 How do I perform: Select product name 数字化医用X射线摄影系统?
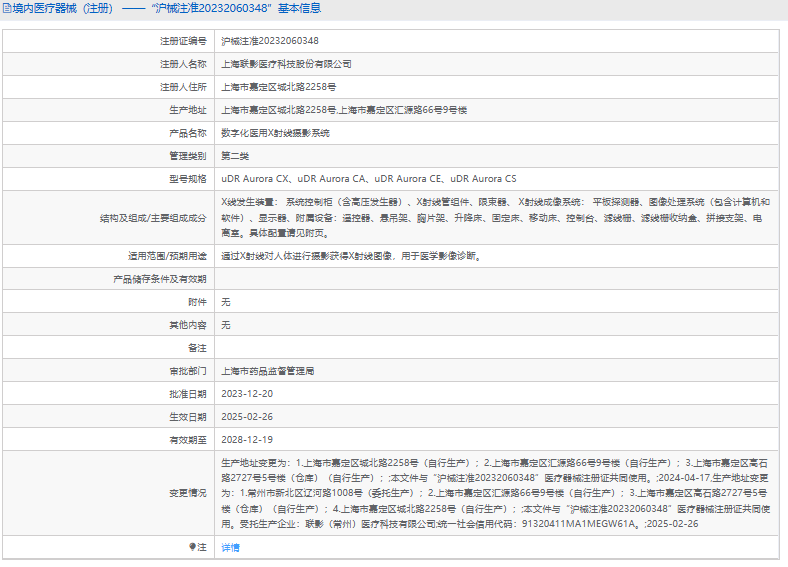coord(275,133)
